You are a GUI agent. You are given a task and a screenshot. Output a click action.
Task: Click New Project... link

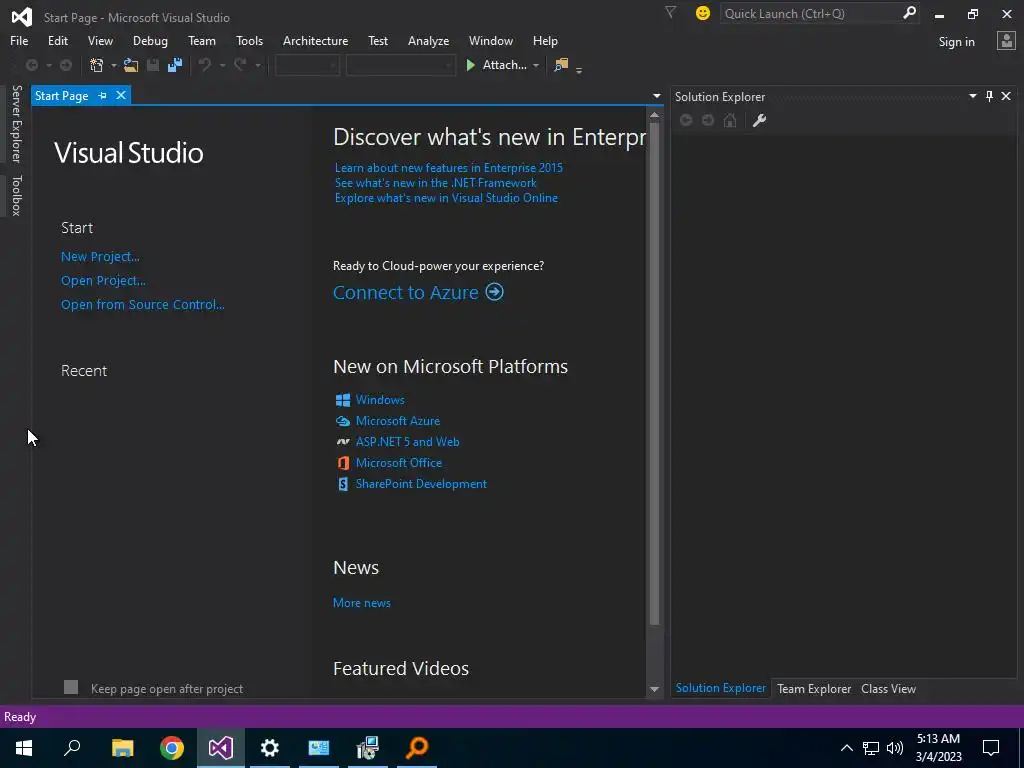tap(100, 257)
